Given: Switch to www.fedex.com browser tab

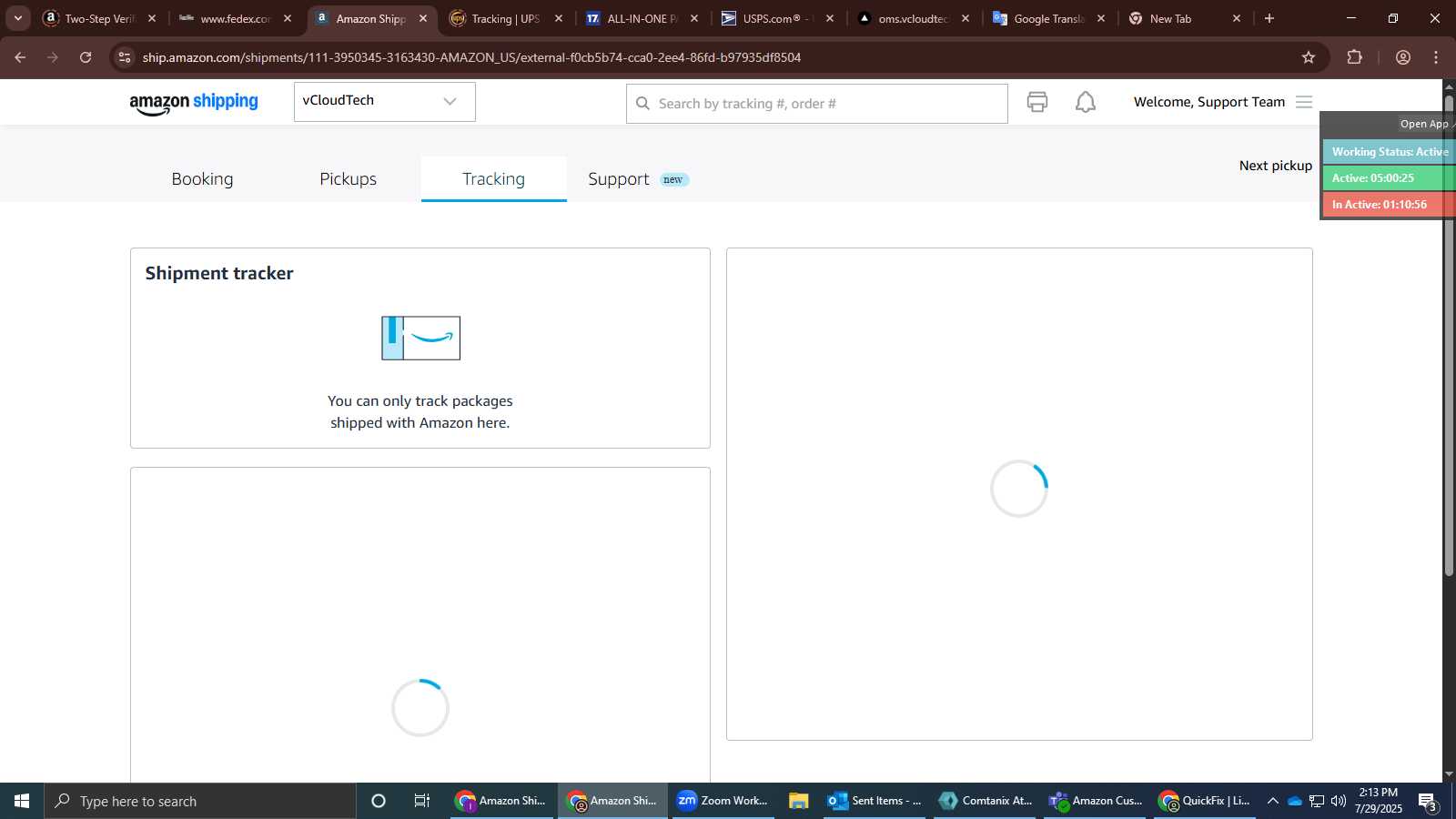Looking at the screenshot, I should tap(235, 18).
